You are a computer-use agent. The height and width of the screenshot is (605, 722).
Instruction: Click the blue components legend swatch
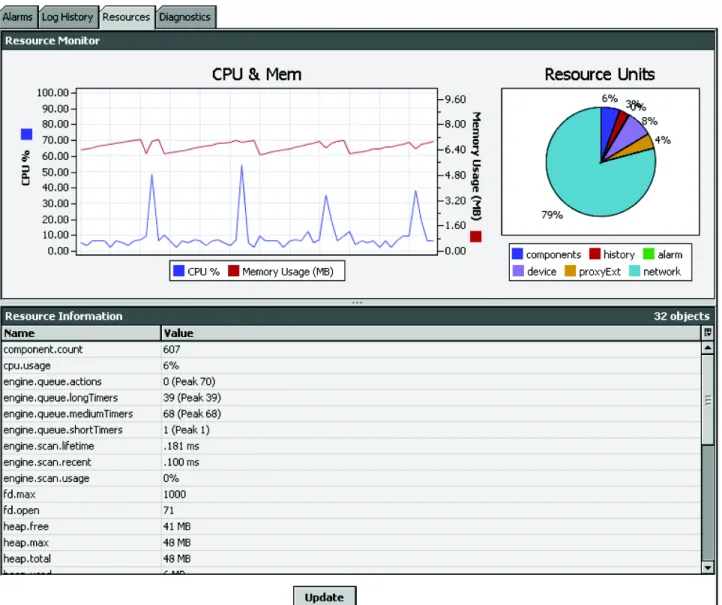coord(517,254)
